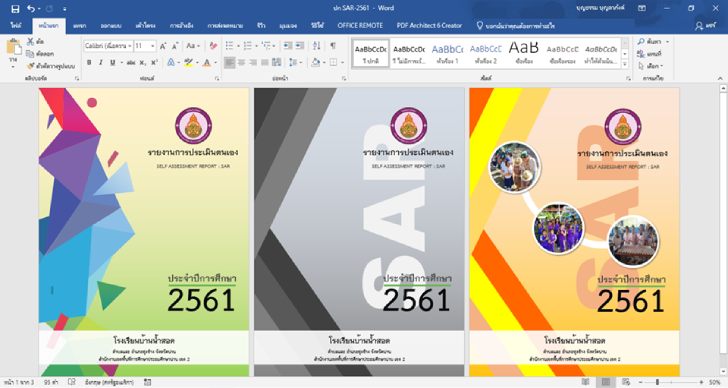Undo the last action
The image size is (728, 388).
[31, 9]
